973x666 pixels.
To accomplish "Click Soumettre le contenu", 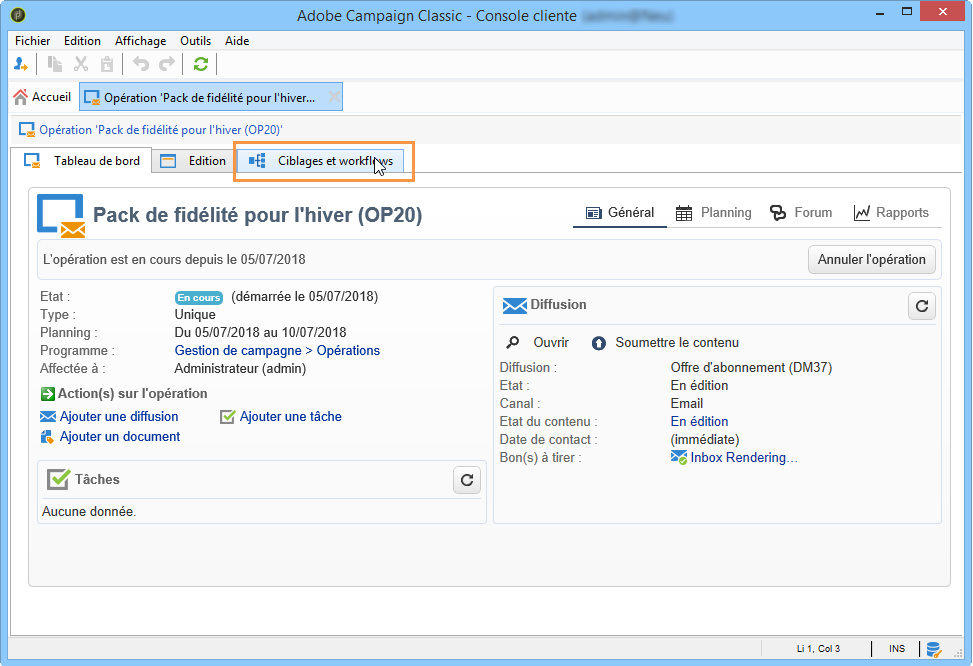I will (677, 343).
